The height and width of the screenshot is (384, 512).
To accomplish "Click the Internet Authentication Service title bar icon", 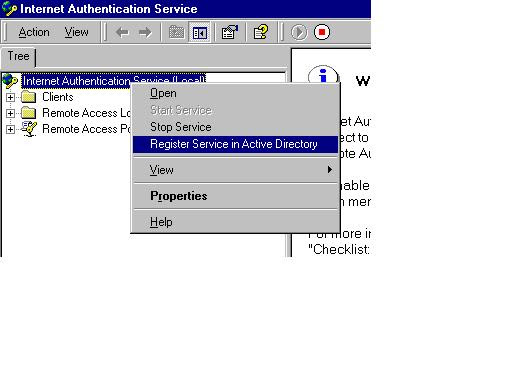I will point(9,8).
